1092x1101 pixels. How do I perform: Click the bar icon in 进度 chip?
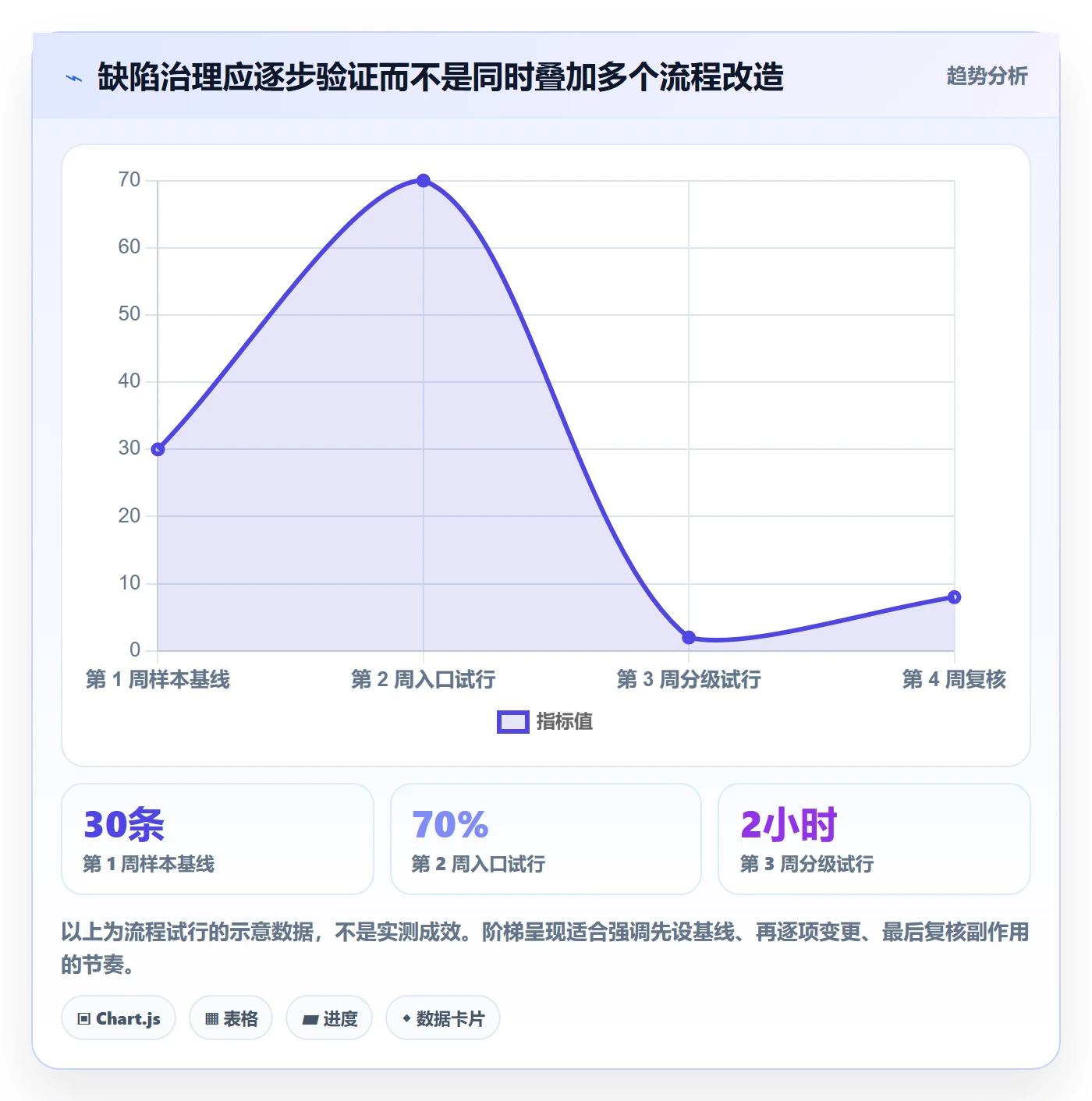(310, 1019)
